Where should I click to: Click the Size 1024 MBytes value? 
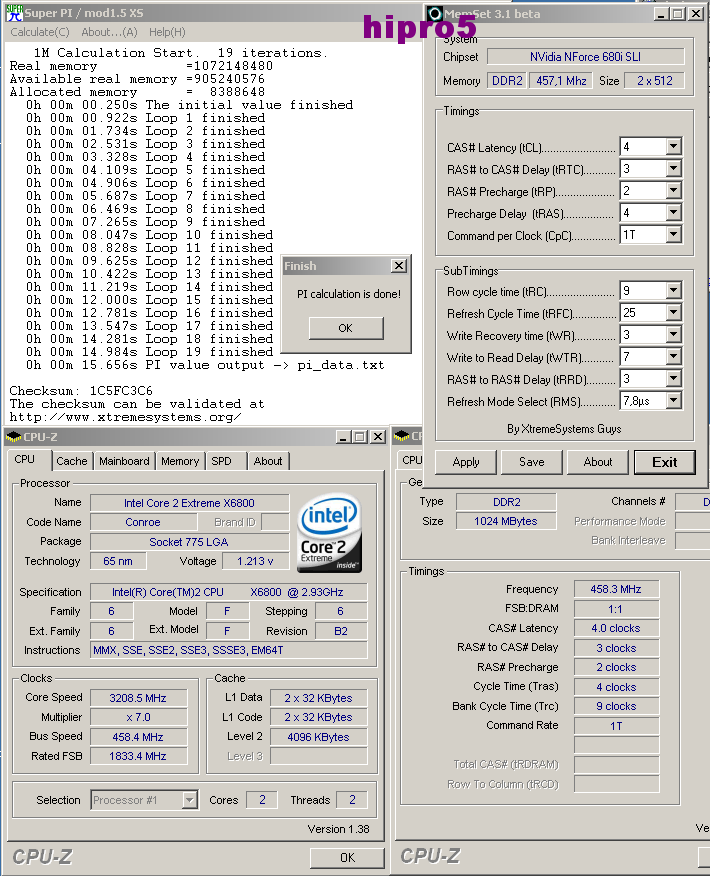(506, 521)
